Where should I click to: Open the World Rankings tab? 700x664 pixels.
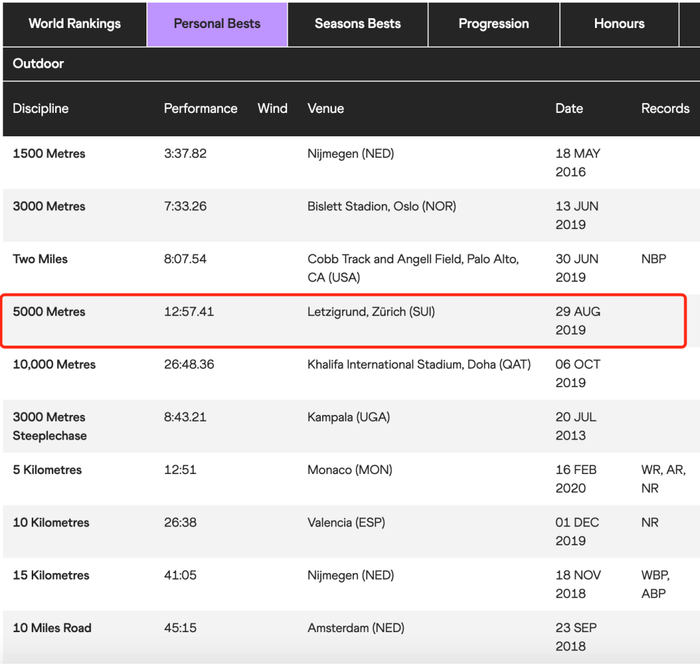click(74, 24)
